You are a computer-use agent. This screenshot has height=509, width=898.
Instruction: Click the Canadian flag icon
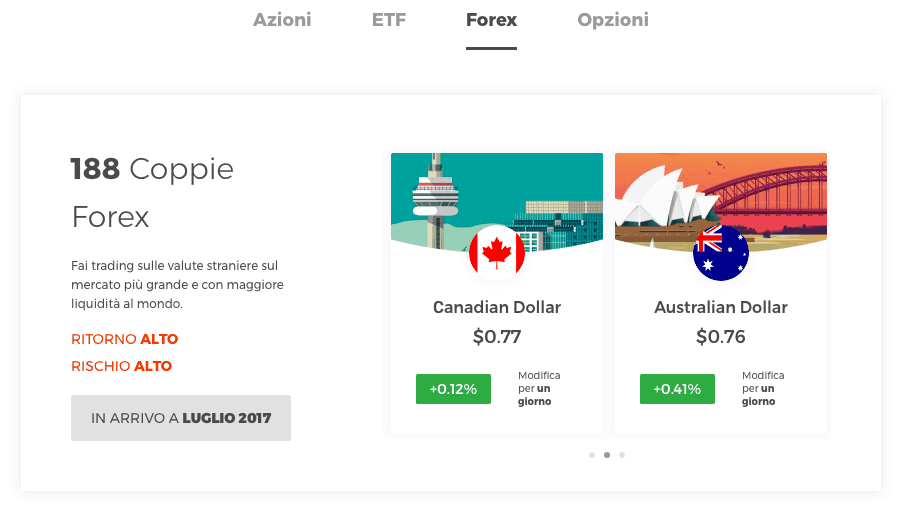tap(497, 252)
